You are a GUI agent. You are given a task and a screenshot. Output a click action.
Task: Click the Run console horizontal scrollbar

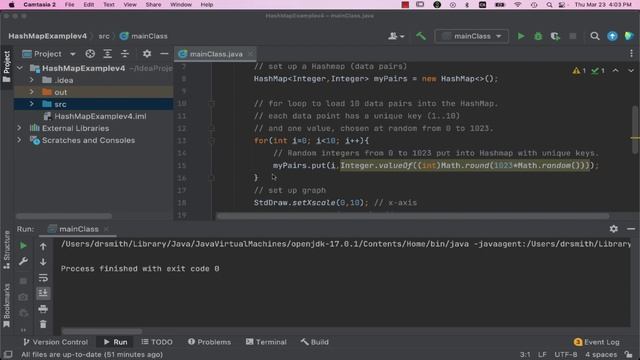(102, 331)
